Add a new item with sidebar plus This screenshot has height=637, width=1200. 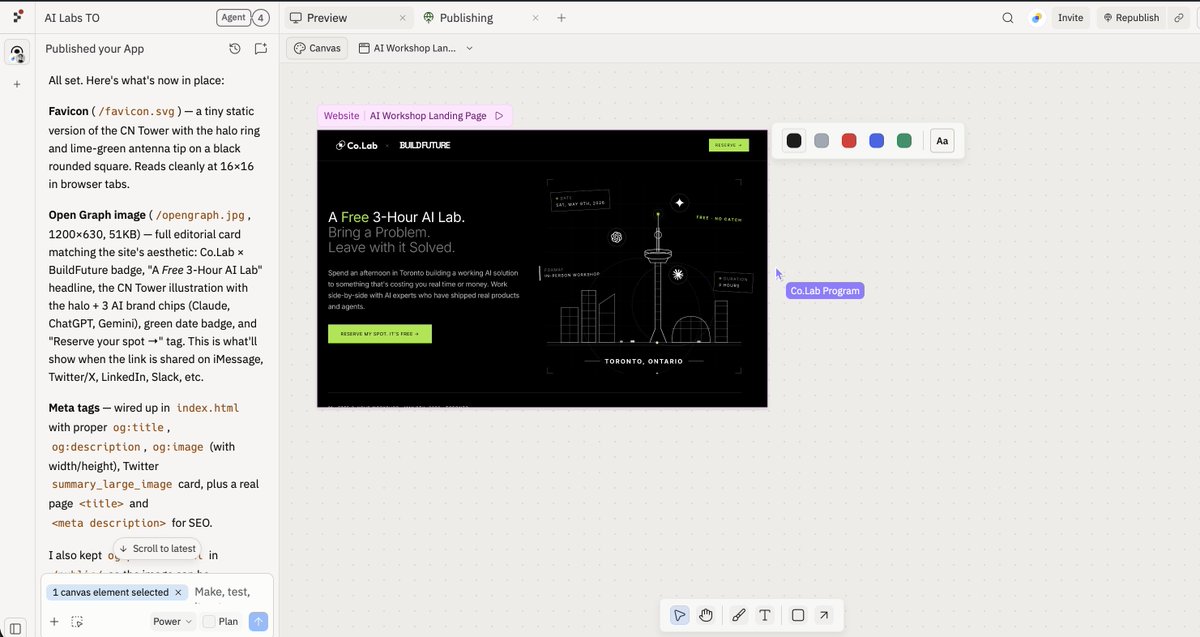click(x=17, y=84)
